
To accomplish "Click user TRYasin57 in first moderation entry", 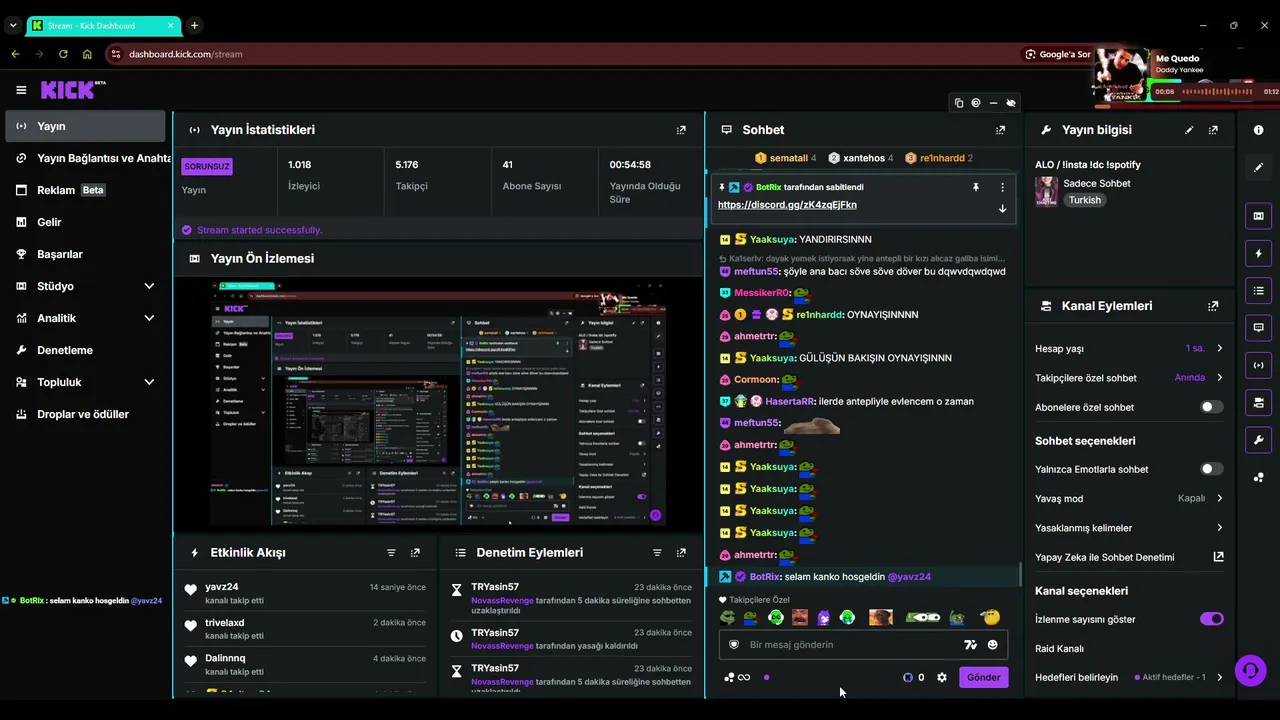I will pyautogui.click(x=495, y=587).
